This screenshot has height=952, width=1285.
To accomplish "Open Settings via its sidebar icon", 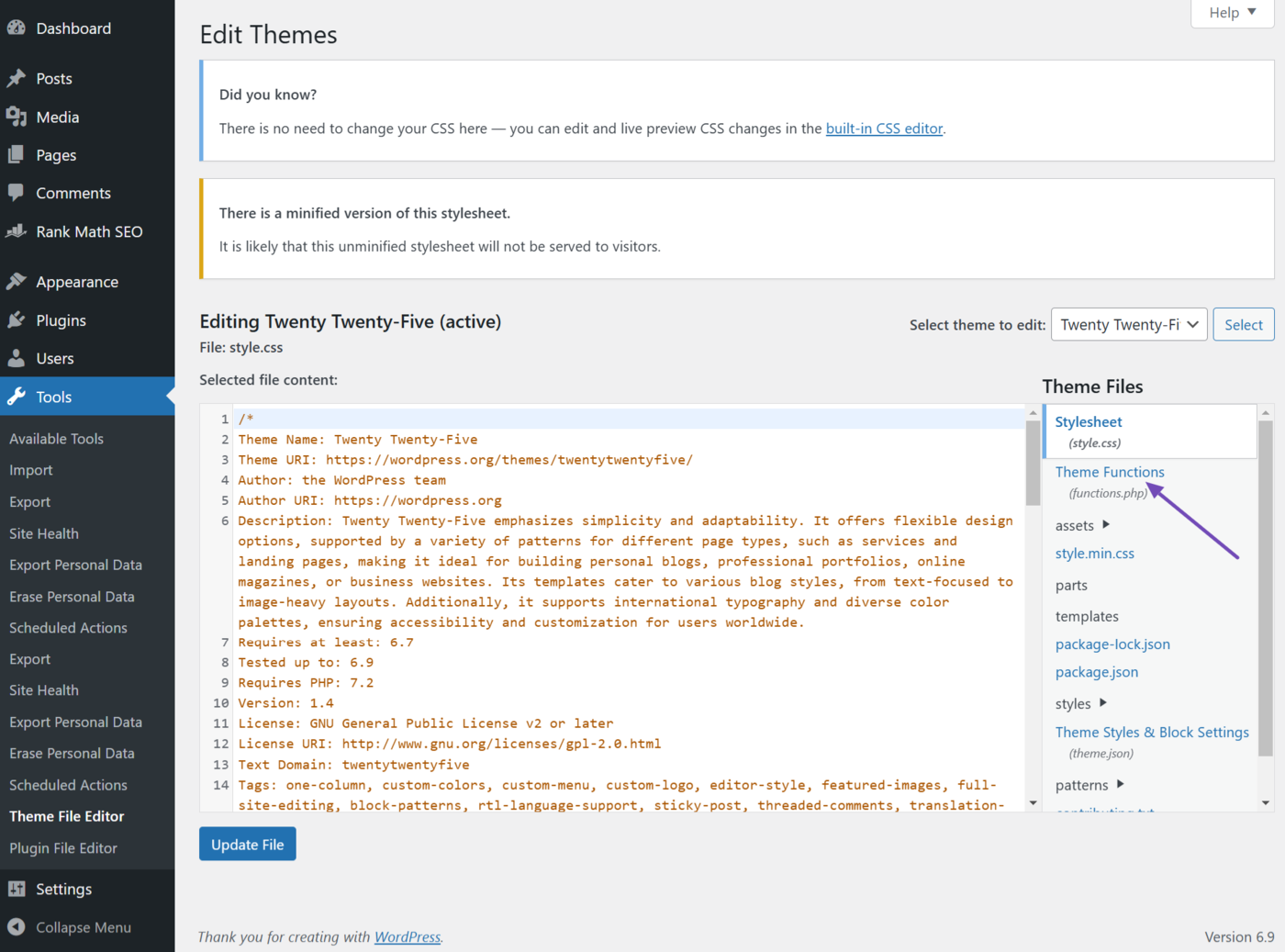I will tap(18, 888).
